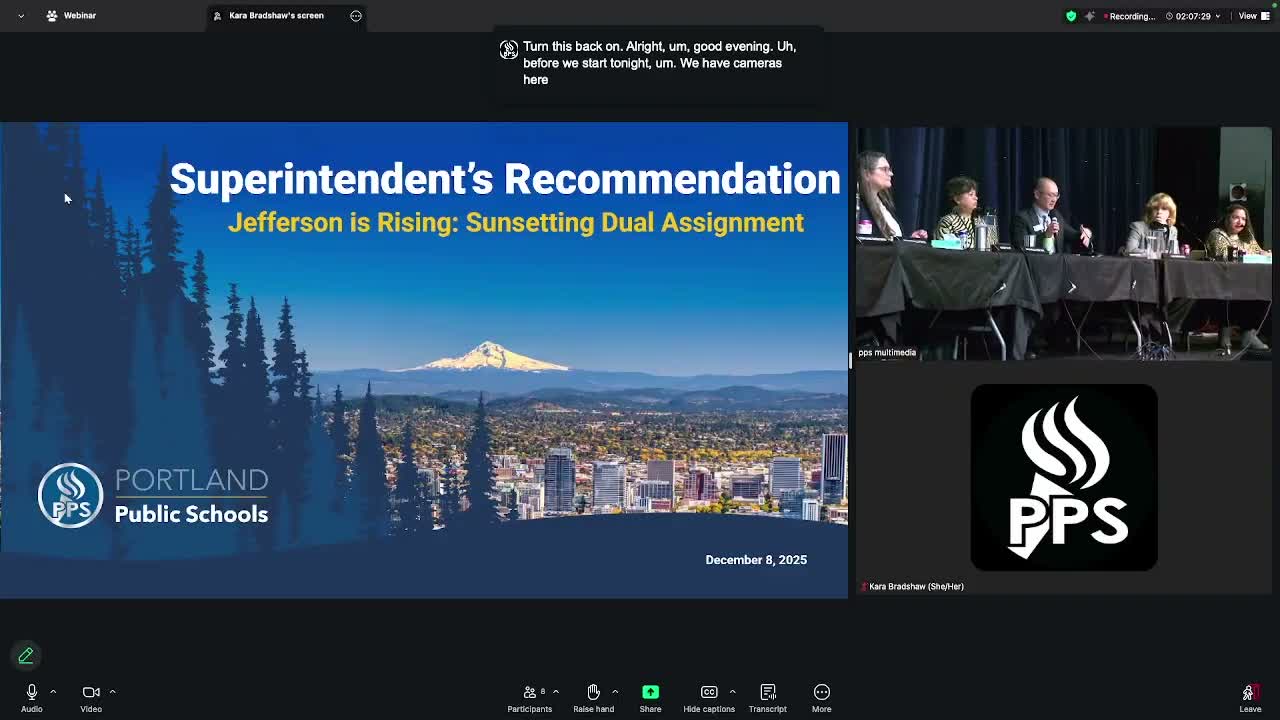Viewport: 1280px width, 720px height.
Task: Expand the captions options arrow
Action: 732,691
